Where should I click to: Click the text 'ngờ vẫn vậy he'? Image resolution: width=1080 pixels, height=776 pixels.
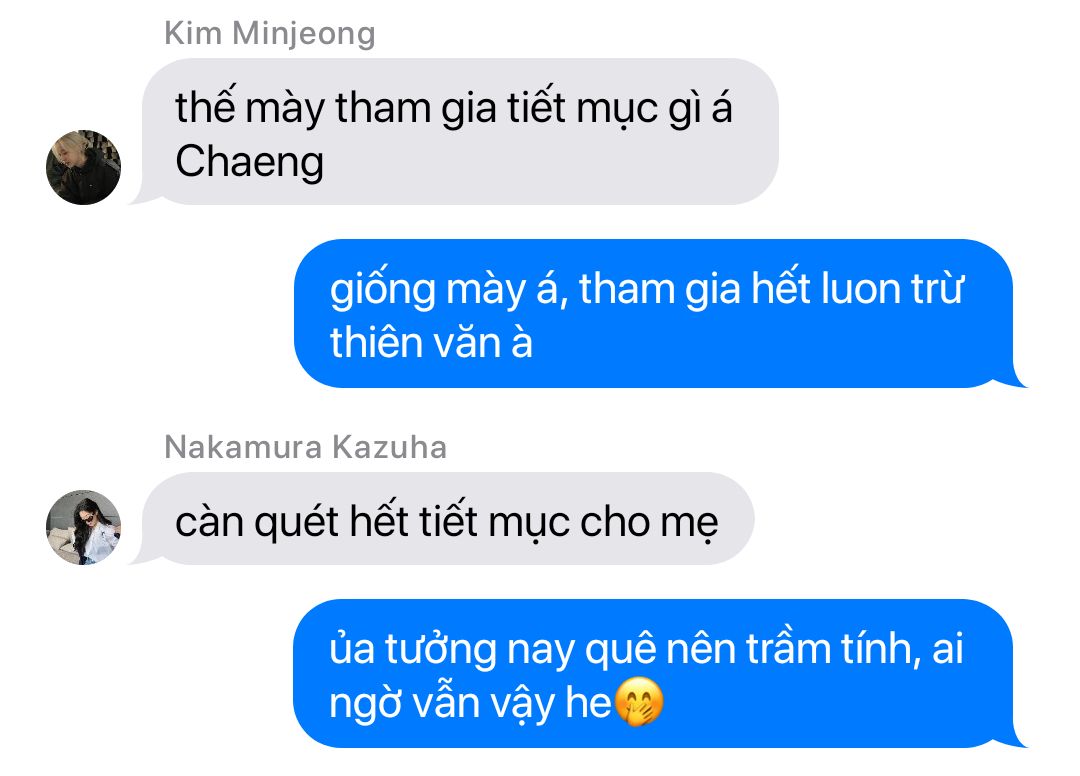pos(470,704)
